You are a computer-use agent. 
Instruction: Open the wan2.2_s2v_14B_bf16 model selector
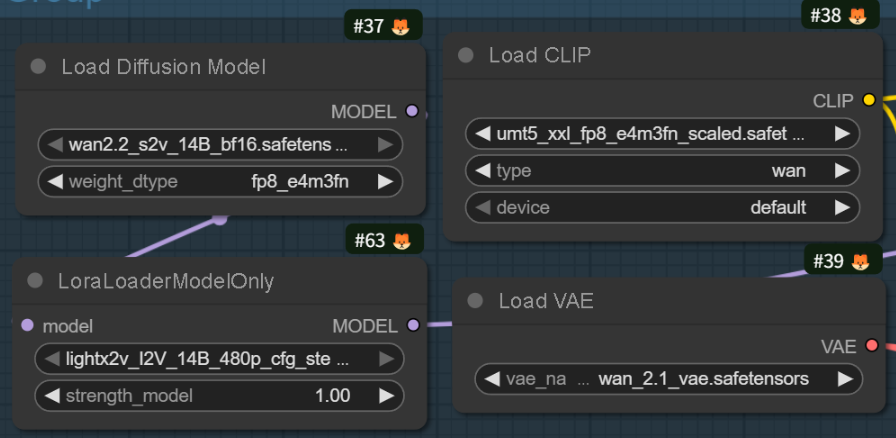220,145
